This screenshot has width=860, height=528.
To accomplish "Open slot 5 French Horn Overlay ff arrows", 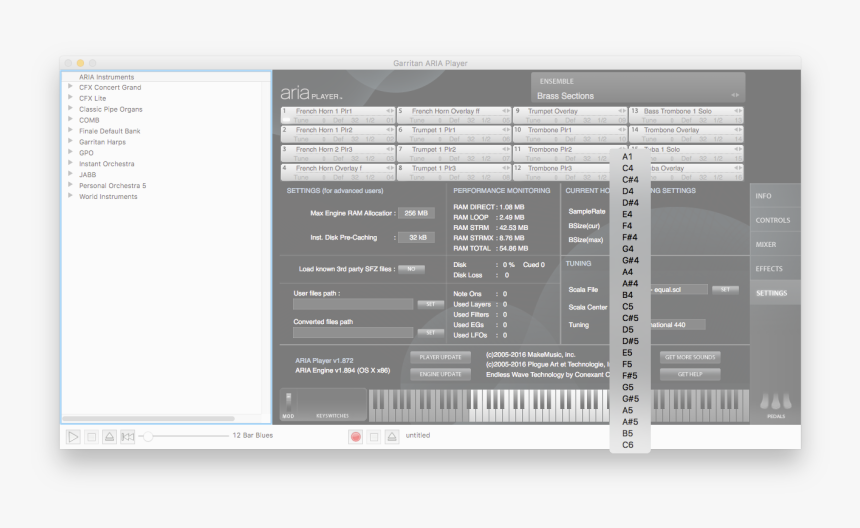I will pos(506,111).
